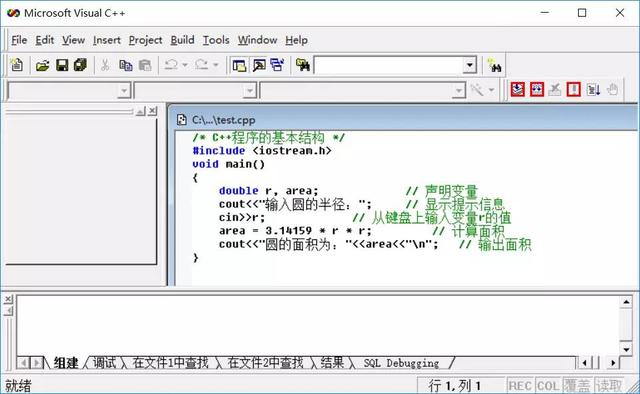640x394 pixels.
Task: Click the output pane scroll down arrow
Action: [626, 349]
